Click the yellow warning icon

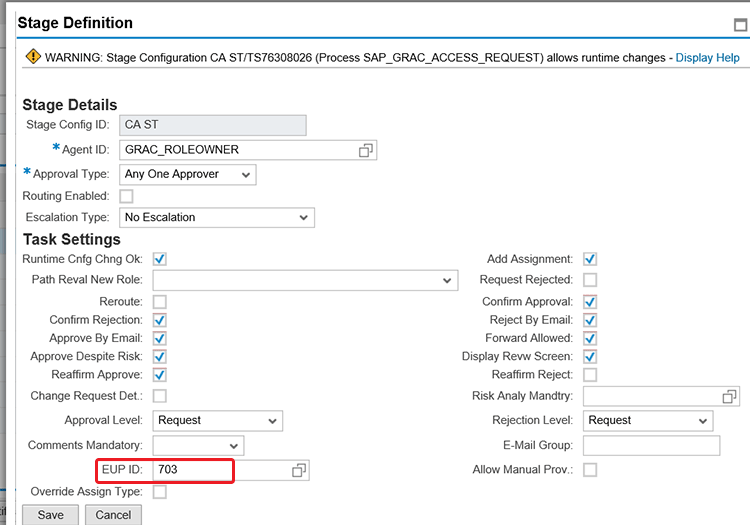click(x=32, y=58)
